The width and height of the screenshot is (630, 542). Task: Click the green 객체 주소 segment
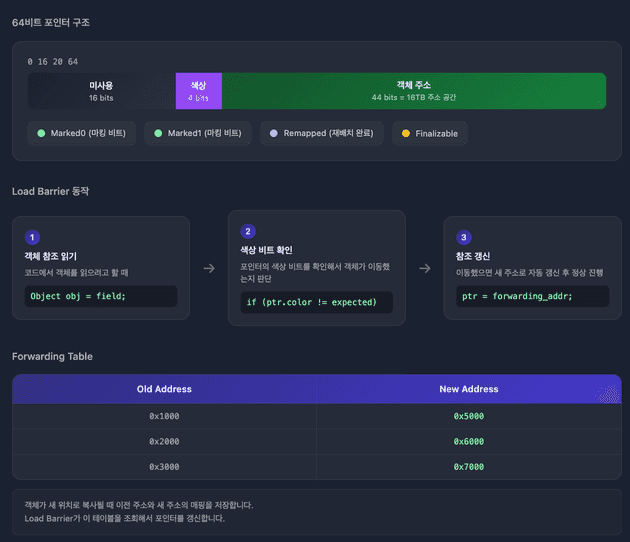[413, 91]
